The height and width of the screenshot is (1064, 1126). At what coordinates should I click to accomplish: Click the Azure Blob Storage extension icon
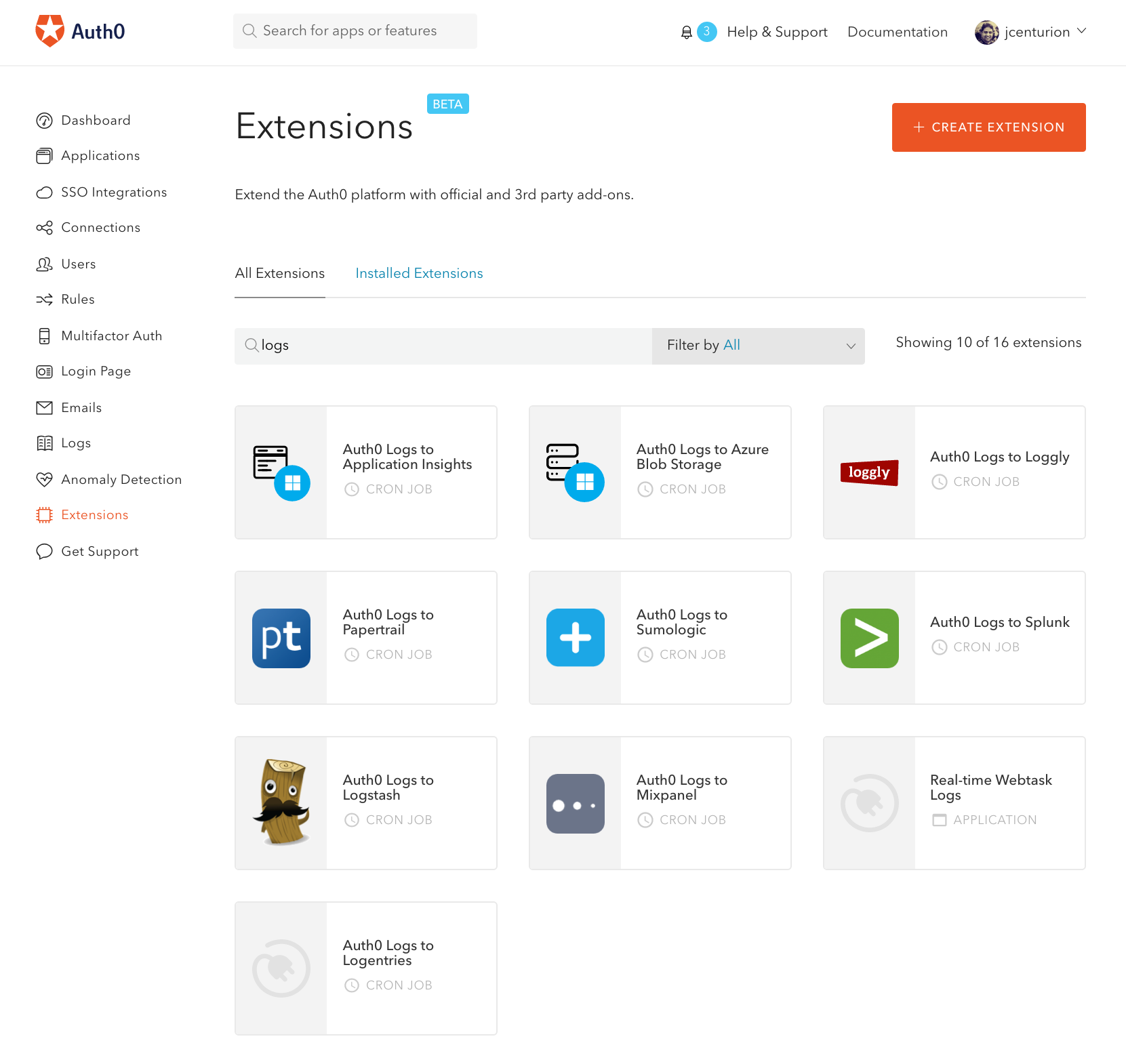[x=575, y=472]
